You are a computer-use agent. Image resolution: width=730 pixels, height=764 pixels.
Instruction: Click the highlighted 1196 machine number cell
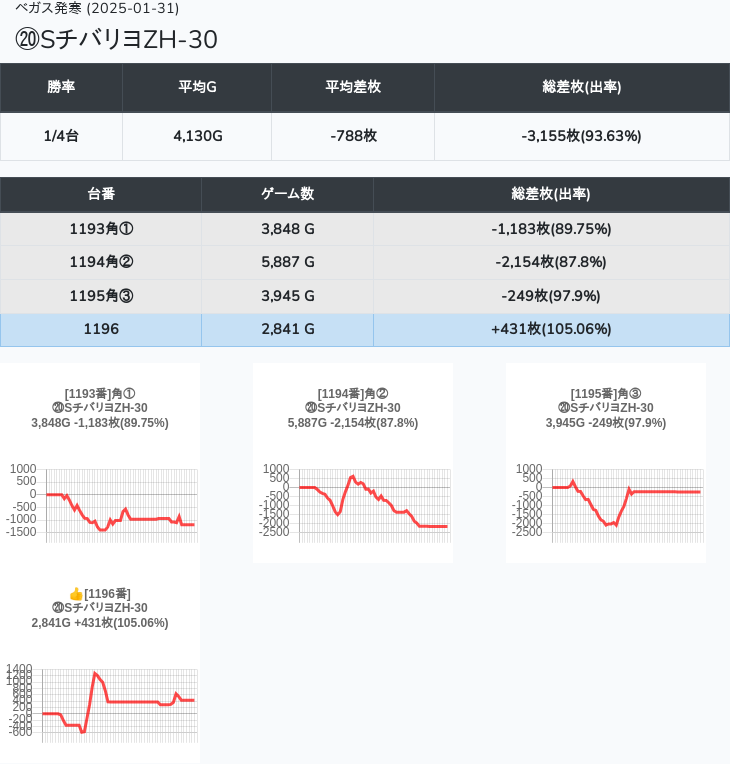[x=101, y=329]
